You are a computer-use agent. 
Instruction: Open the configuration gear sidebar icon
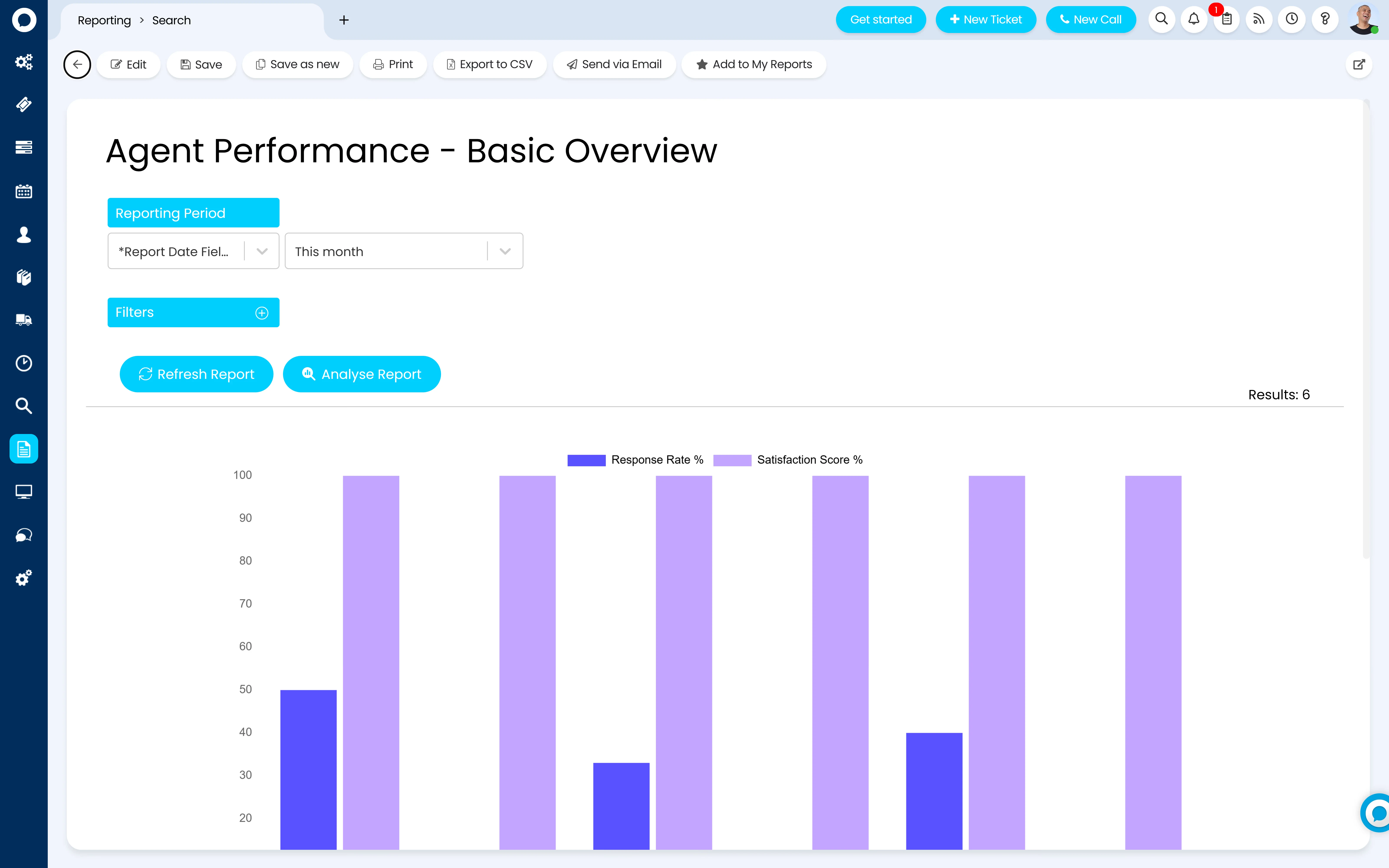(23, 578)
